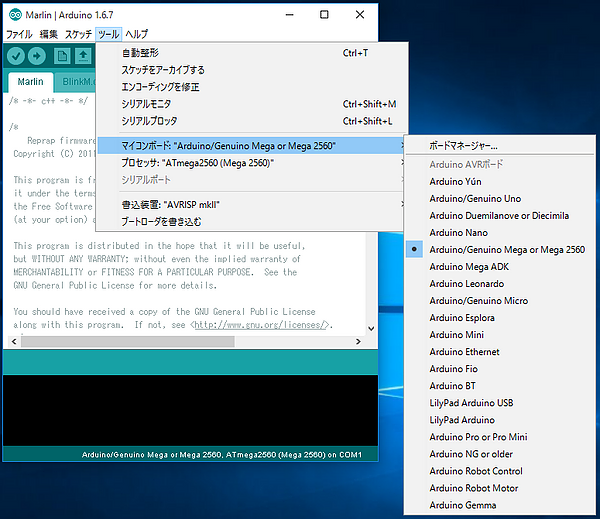Select Arduino Gemma board

click(500, 505)
